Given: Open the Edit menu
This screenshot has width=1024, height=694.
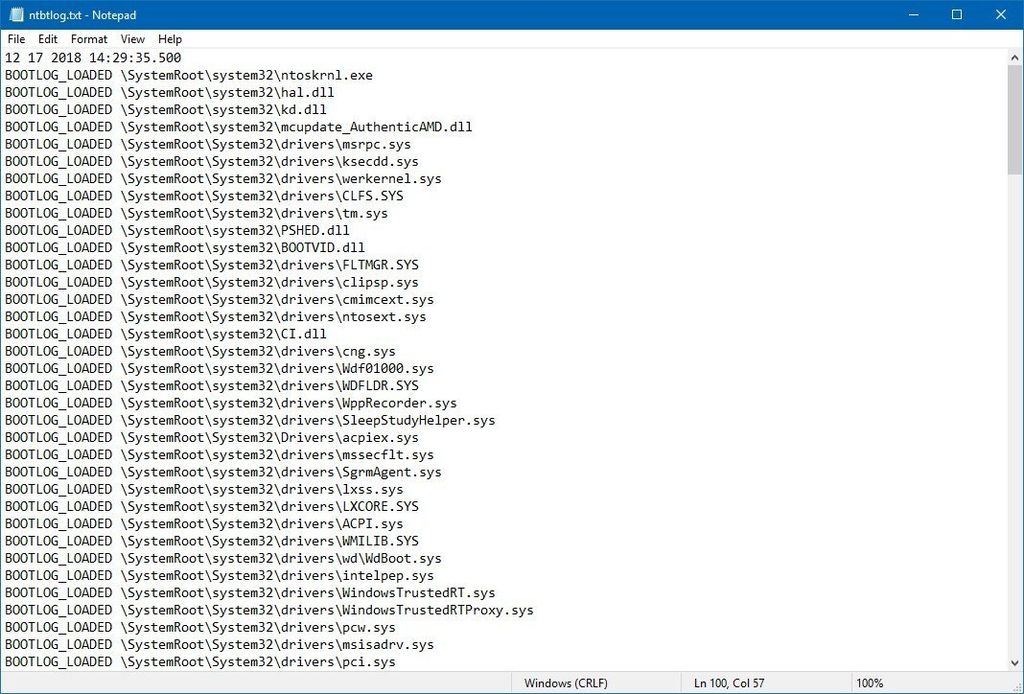Looking at the screenshot, I should pos(47,39).
